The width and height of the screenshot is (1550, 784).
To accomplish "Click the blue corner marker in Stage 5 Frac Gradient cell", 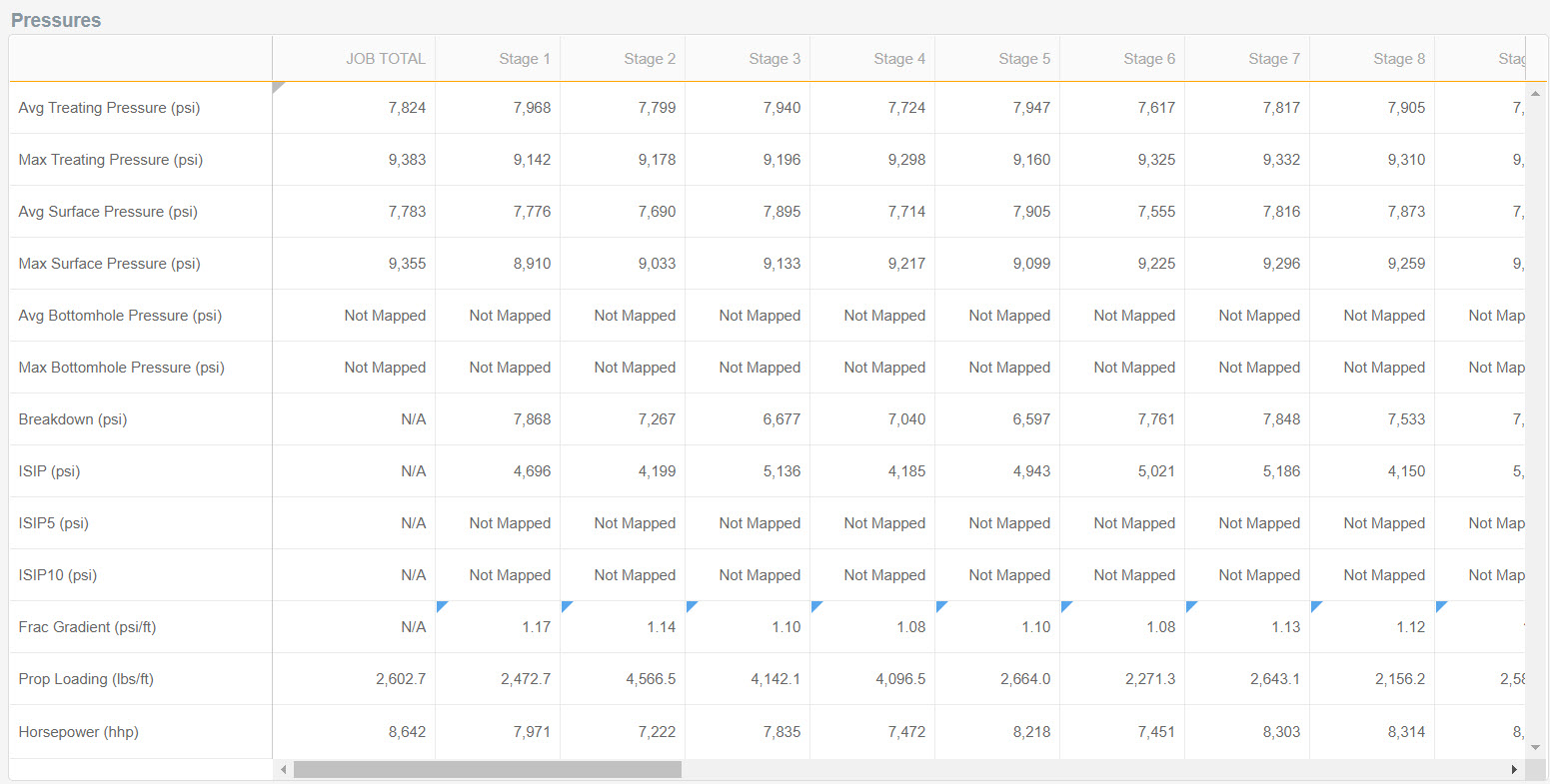I will [940, 605].
